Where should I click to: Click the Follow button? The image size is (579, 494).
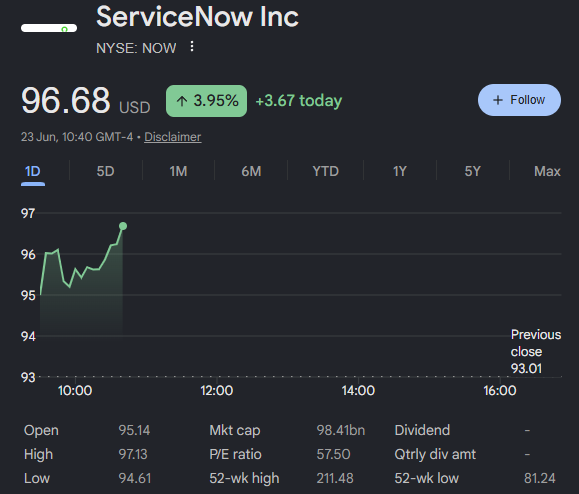coord(519,100)
